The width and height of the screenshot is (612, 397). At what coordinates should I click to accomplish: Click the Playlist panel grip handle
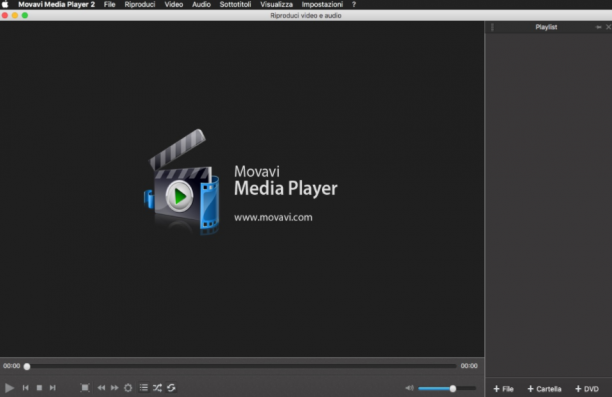(492, 27)
